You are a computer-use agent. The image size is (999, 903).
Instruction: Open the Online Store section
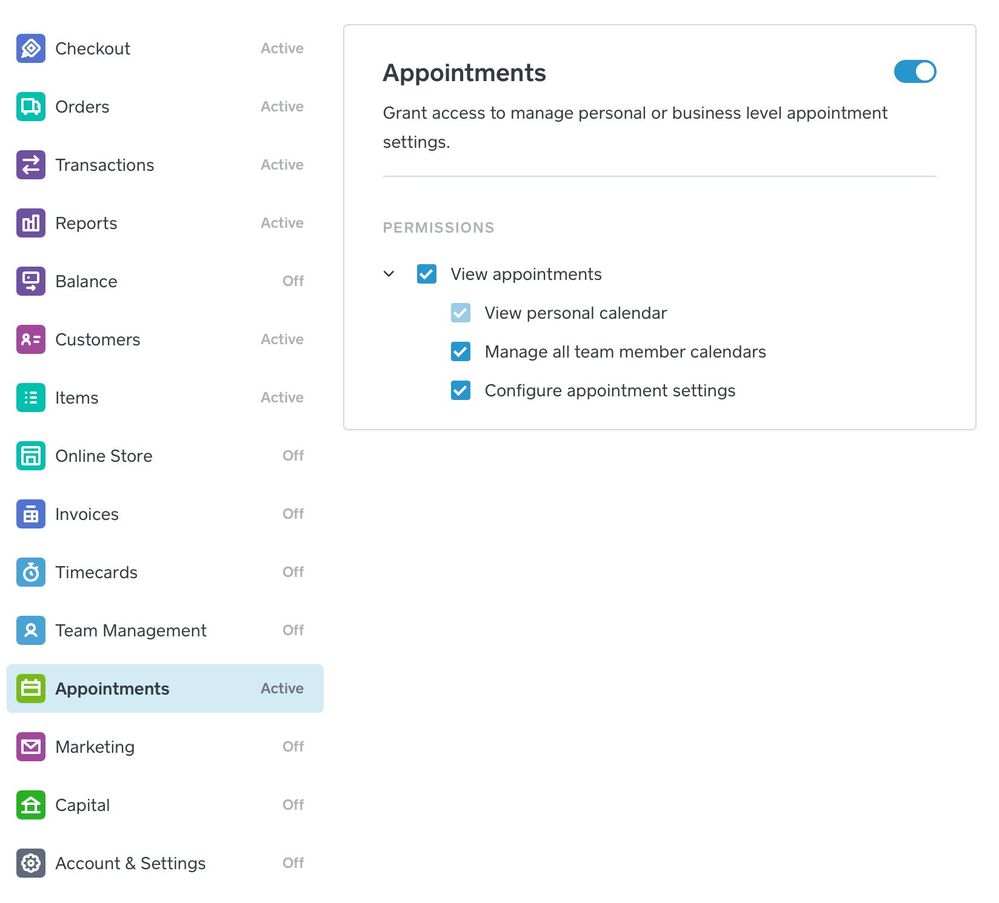[104, 456]
